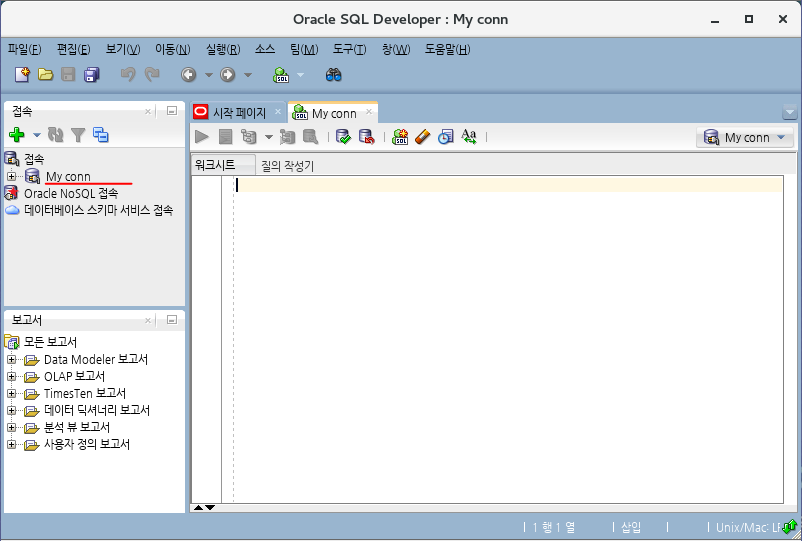
Task: Open the SQL Worksheet connection dropdown arrow
Action: point(301,75)
